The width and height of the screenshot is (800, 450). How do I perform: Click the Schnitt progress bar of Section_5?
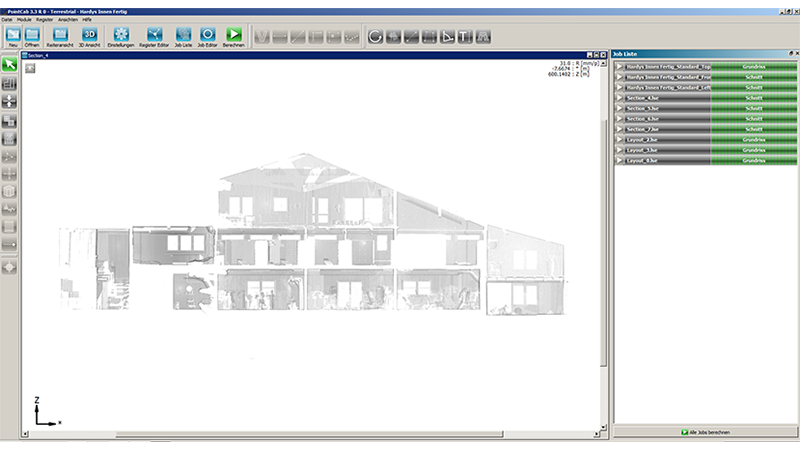(x=754, y=108)
